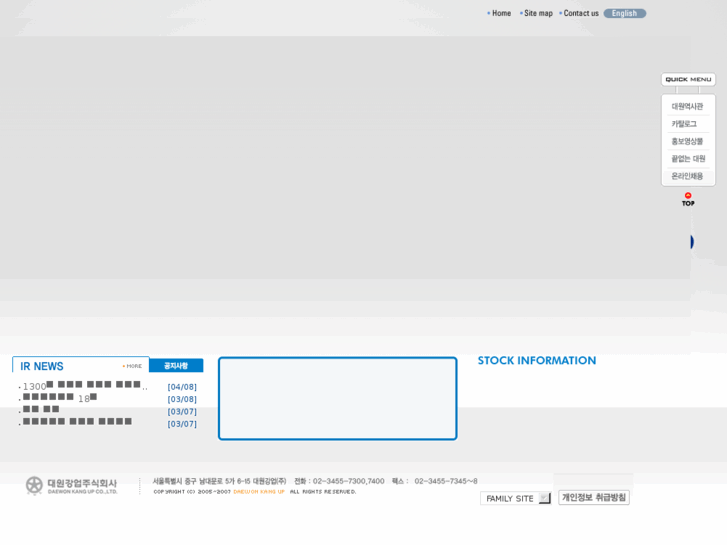Open 카탈로그 in the quick menu
Viewport: 727px width, 545px height.
click(x=684, y=124)
